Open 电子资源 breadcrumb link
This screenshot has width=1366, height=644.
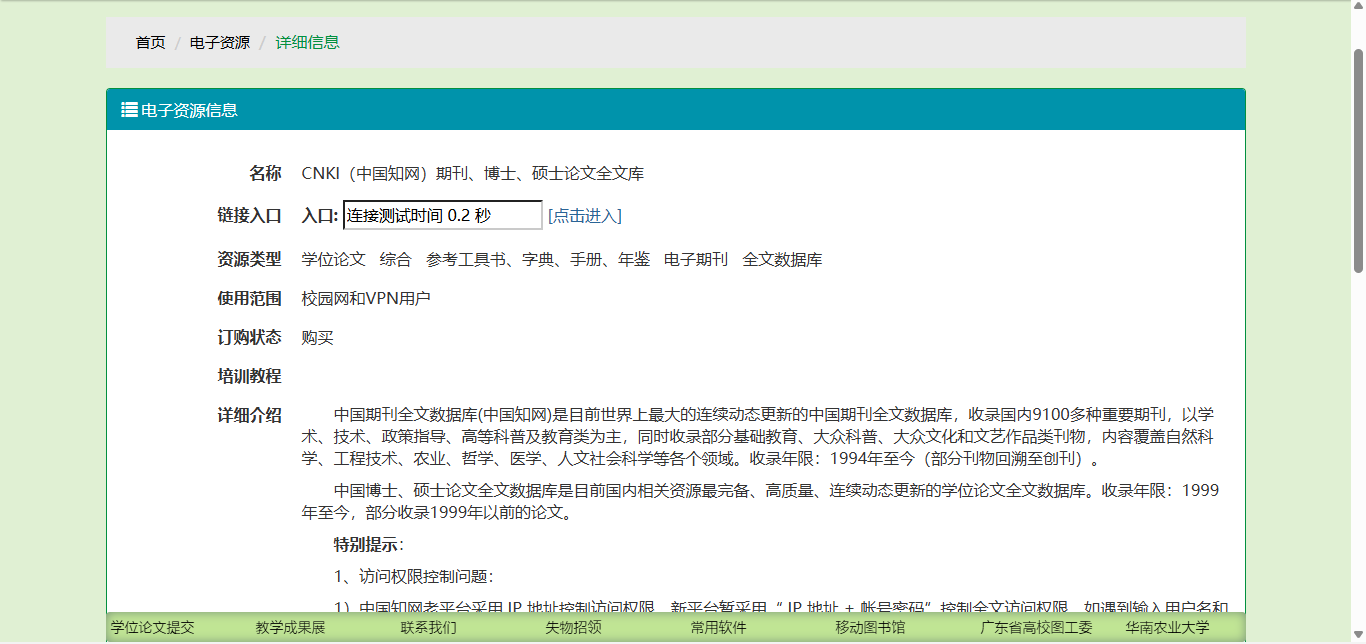click(220, 42)
